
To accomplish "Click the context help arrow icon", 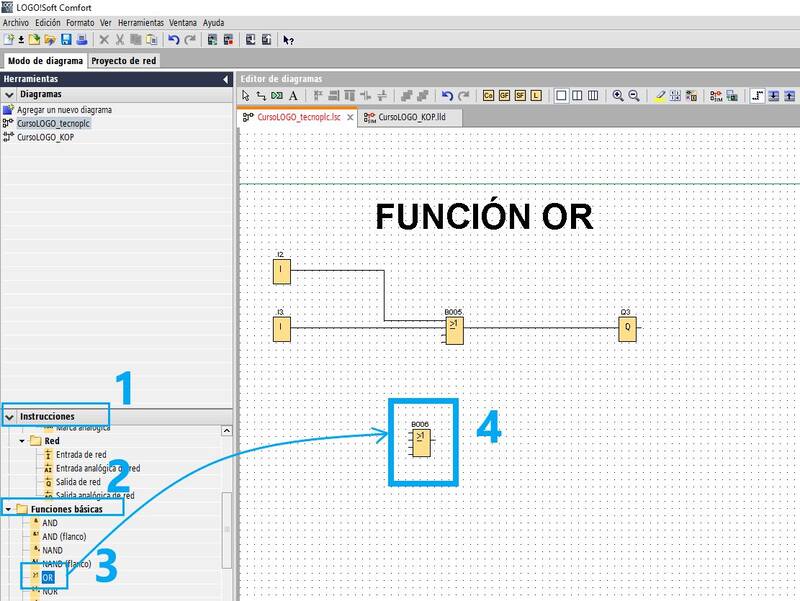I will tap(288, 40).
